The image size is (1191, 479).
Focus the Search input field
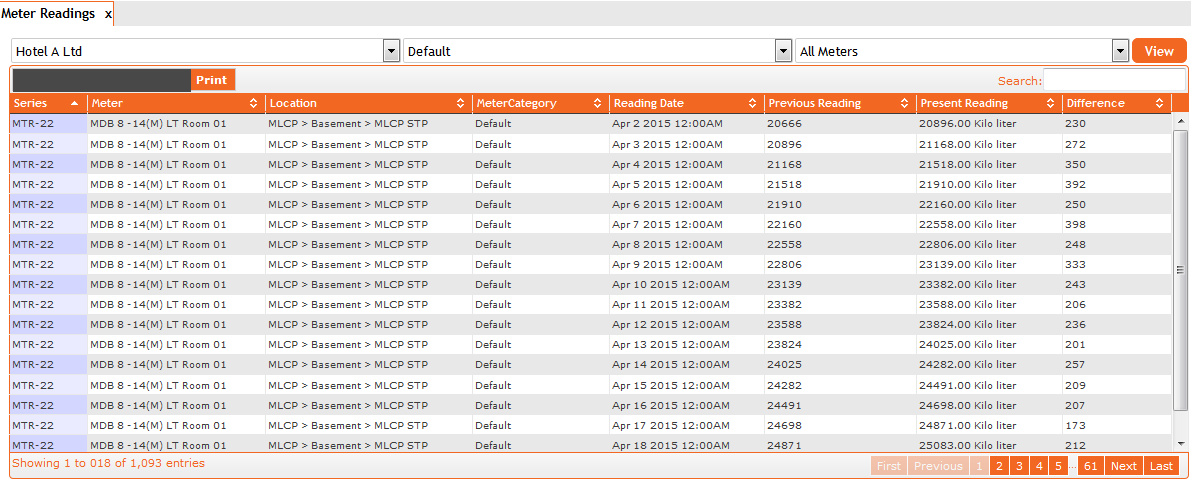[x=1114, y=80]
